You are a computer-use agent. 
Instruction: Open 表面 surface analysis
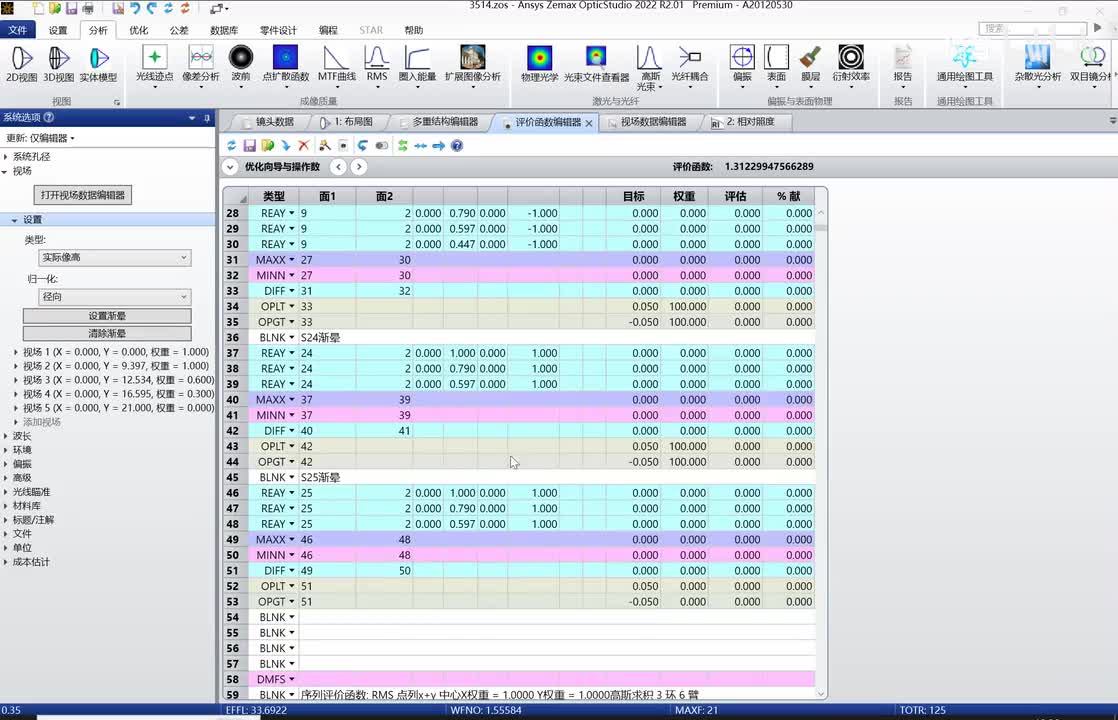[x=776, y=66]
